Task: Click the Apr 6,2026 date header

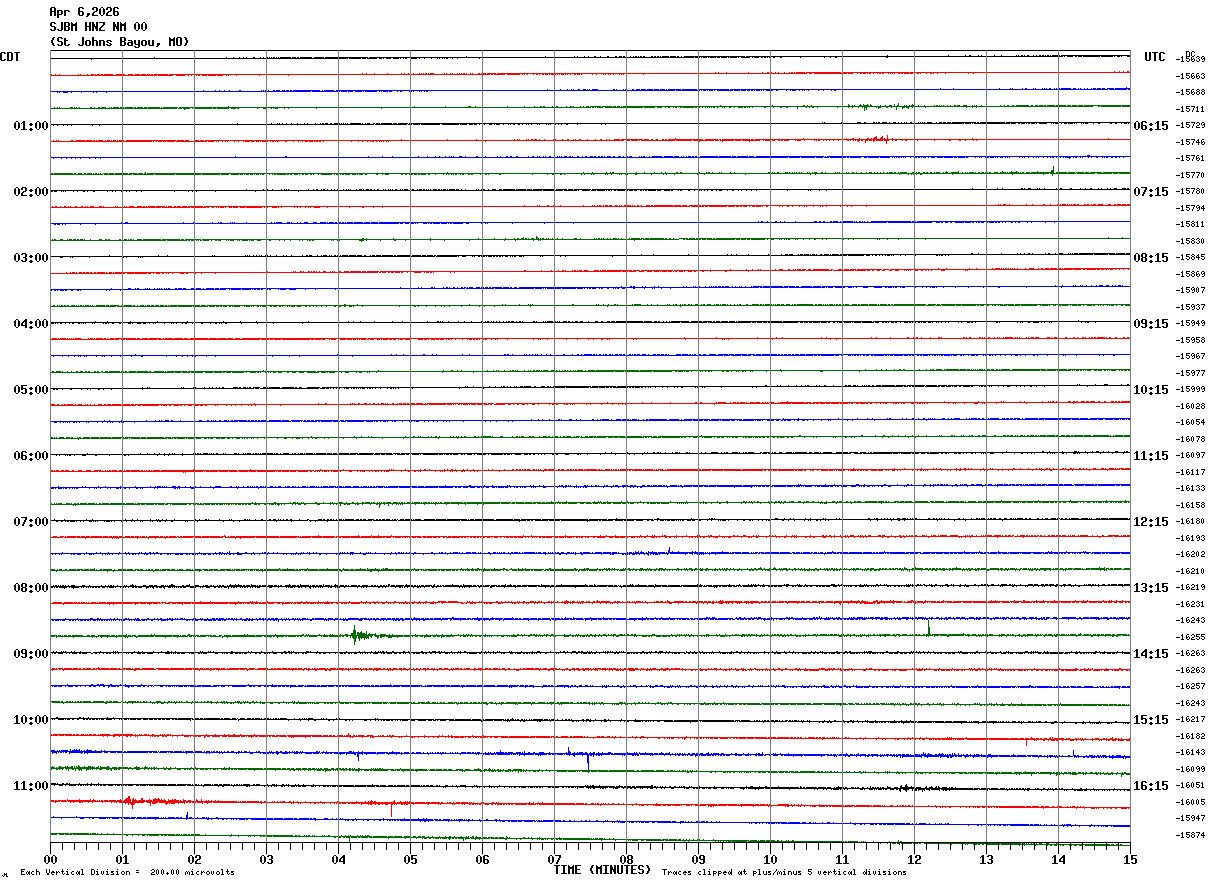Action: click(x=84, y=12)
